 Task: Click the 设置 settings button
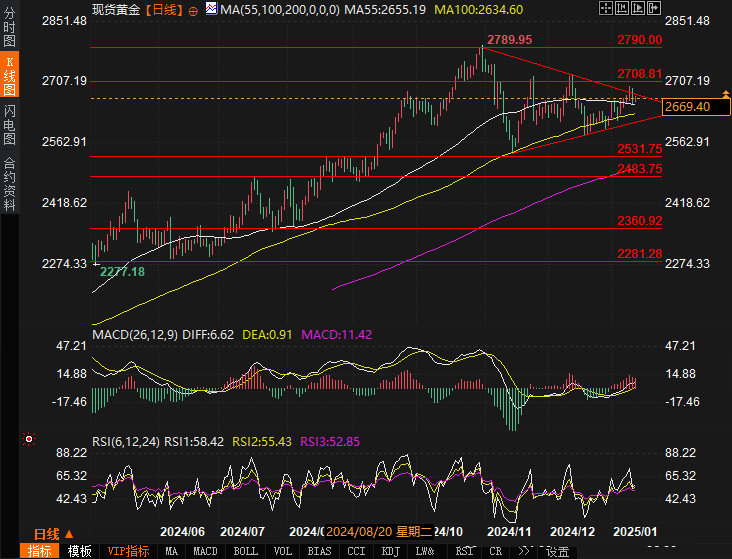click(x=557, y=551)
